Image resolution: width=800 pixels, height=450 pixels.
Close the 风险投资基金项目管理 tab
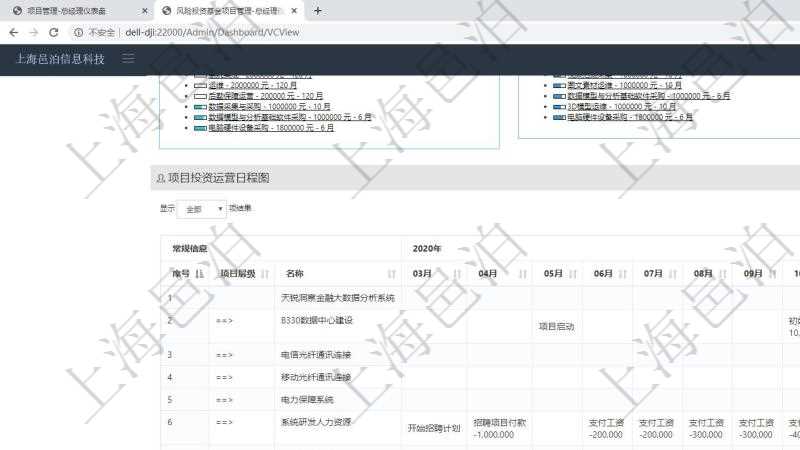[294, 11]
